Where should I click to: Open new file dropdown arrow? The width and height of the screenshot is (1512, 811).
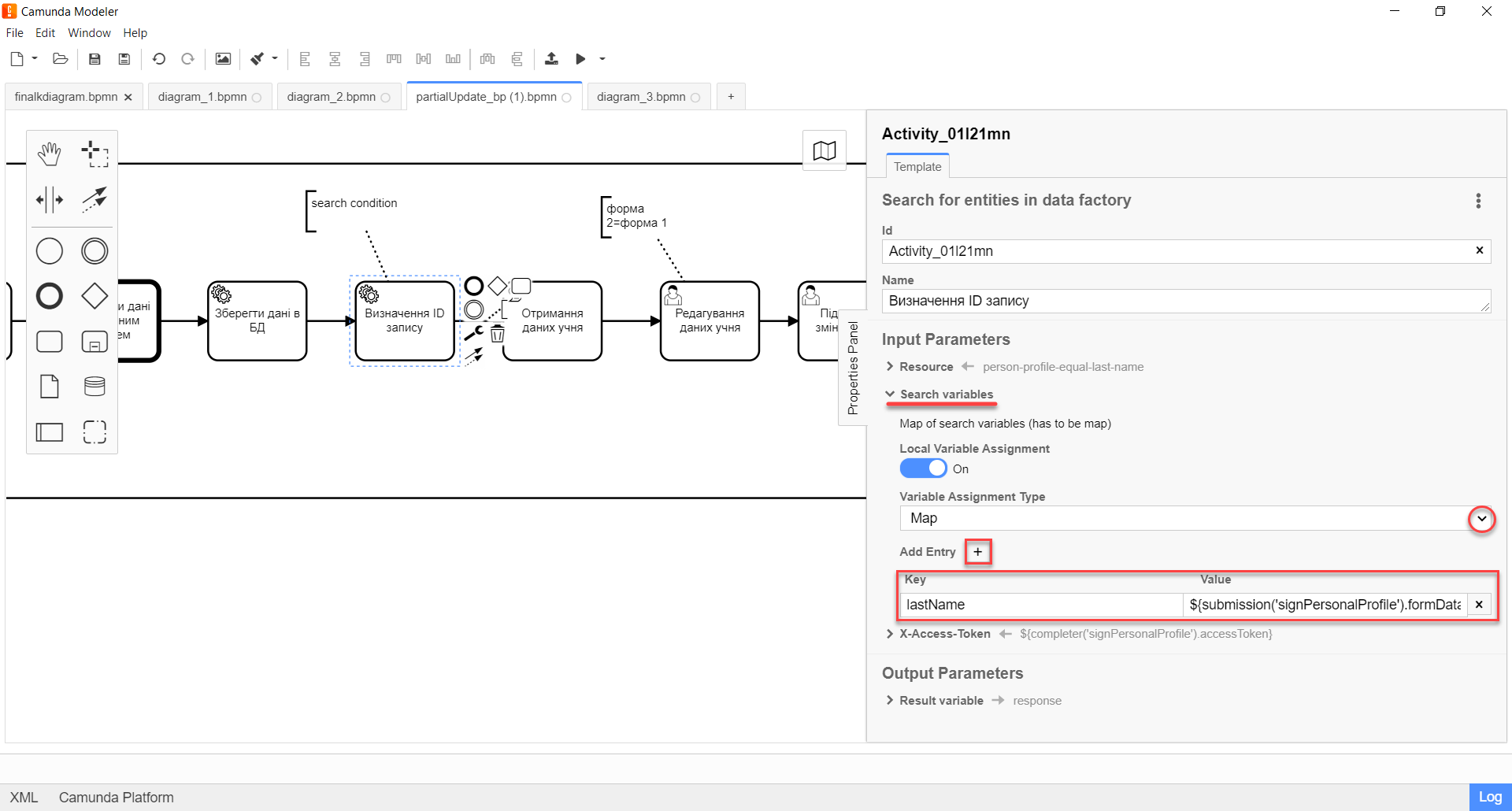click(x=35, y=58)
